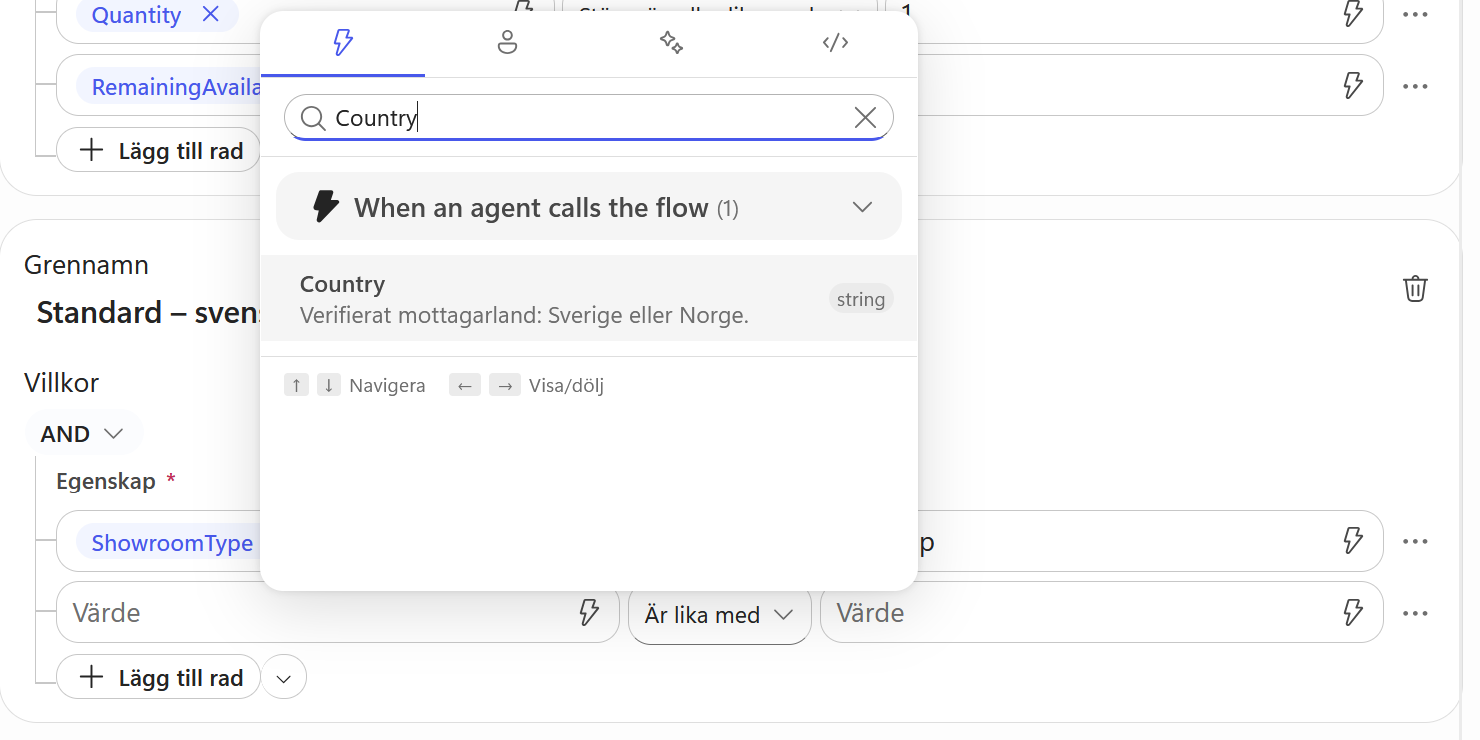Click Lägg till rad under RemainingAvailable
The image size is (1480, 740).
pos(159,151)
